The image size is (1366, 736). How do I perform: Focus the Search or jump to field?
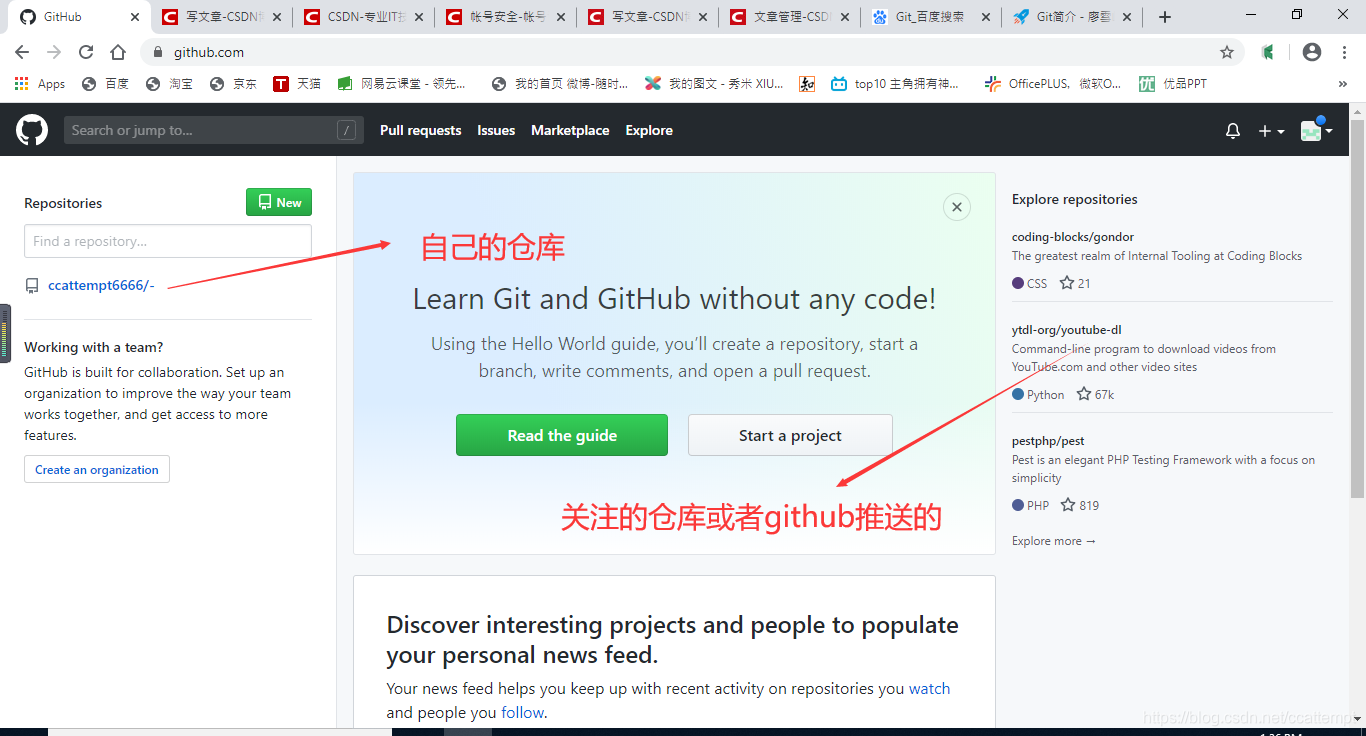[x=212, y=130]
